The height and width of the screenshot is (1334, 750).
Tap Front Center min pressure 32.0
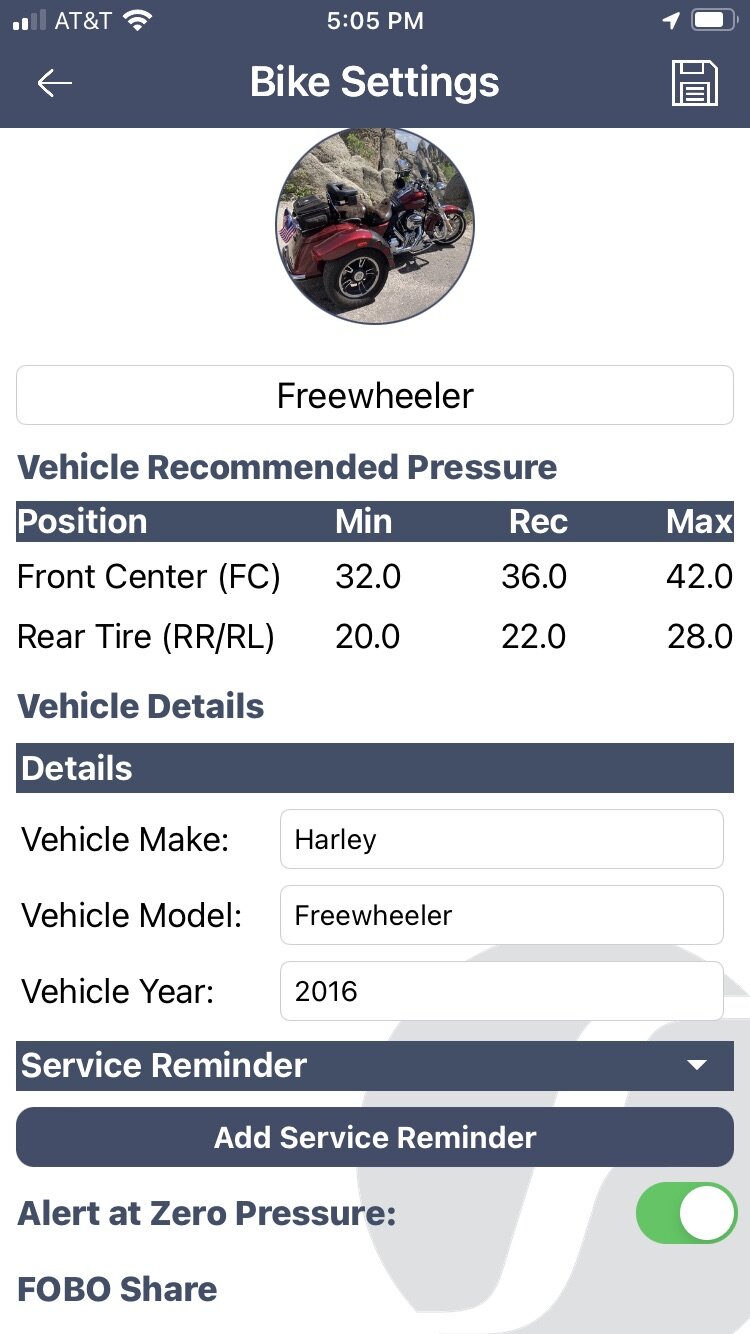point(368,577)
